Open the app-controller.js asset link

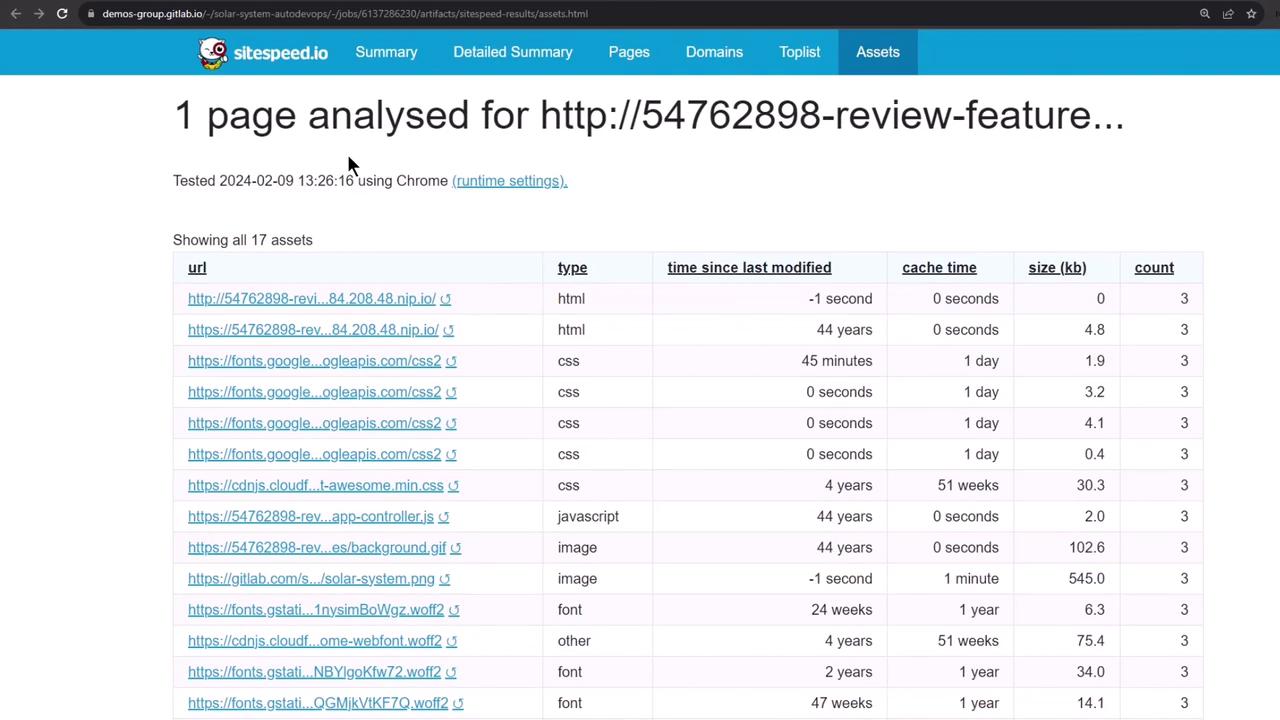311,517
